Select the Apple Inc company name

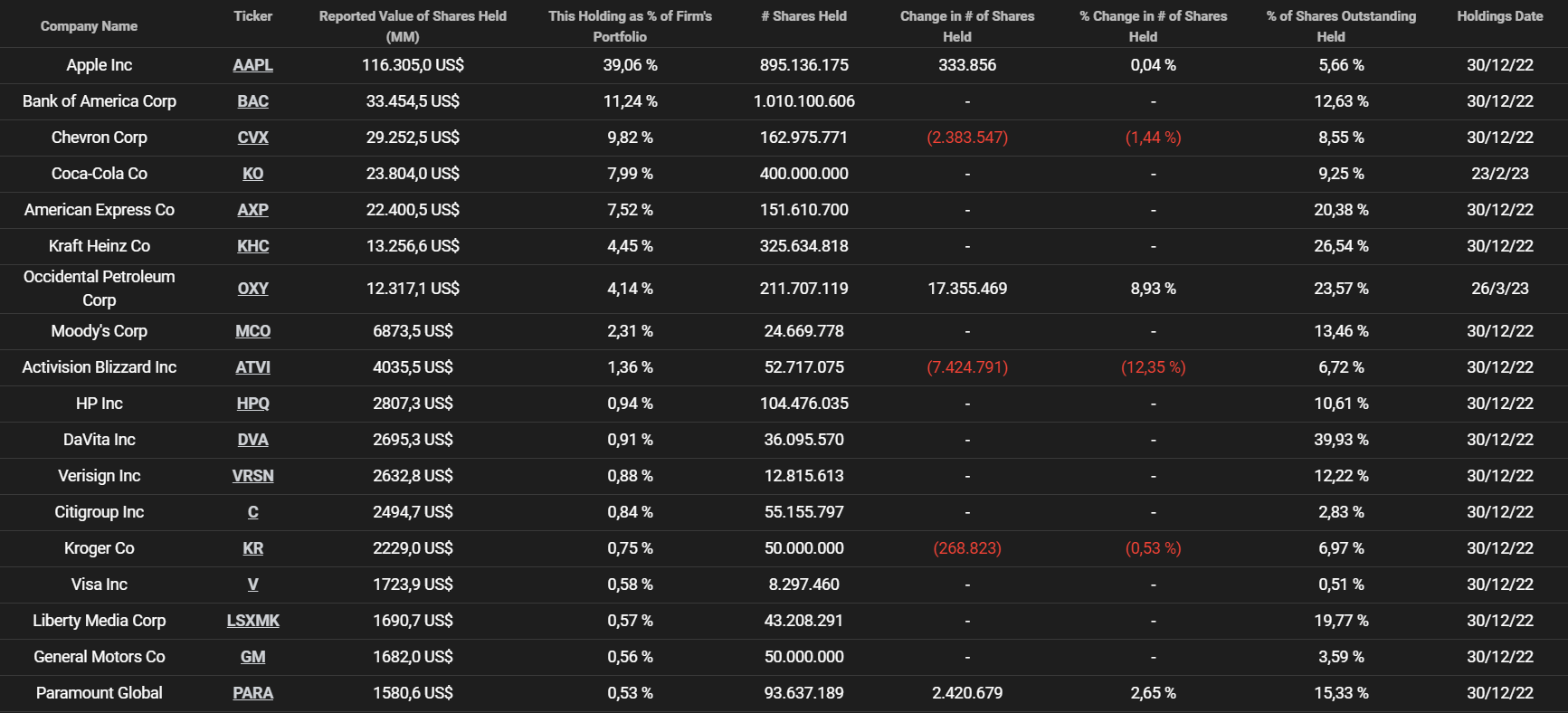tap(100, 65)
